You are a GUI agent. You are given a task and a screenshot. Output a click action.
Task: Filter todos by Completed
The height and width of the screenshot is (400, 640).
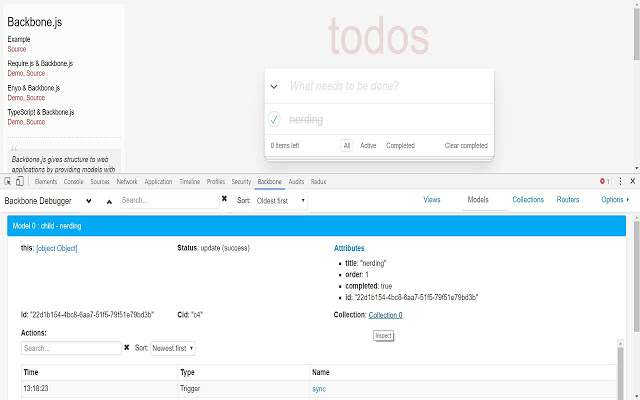[x=400, y=145]
